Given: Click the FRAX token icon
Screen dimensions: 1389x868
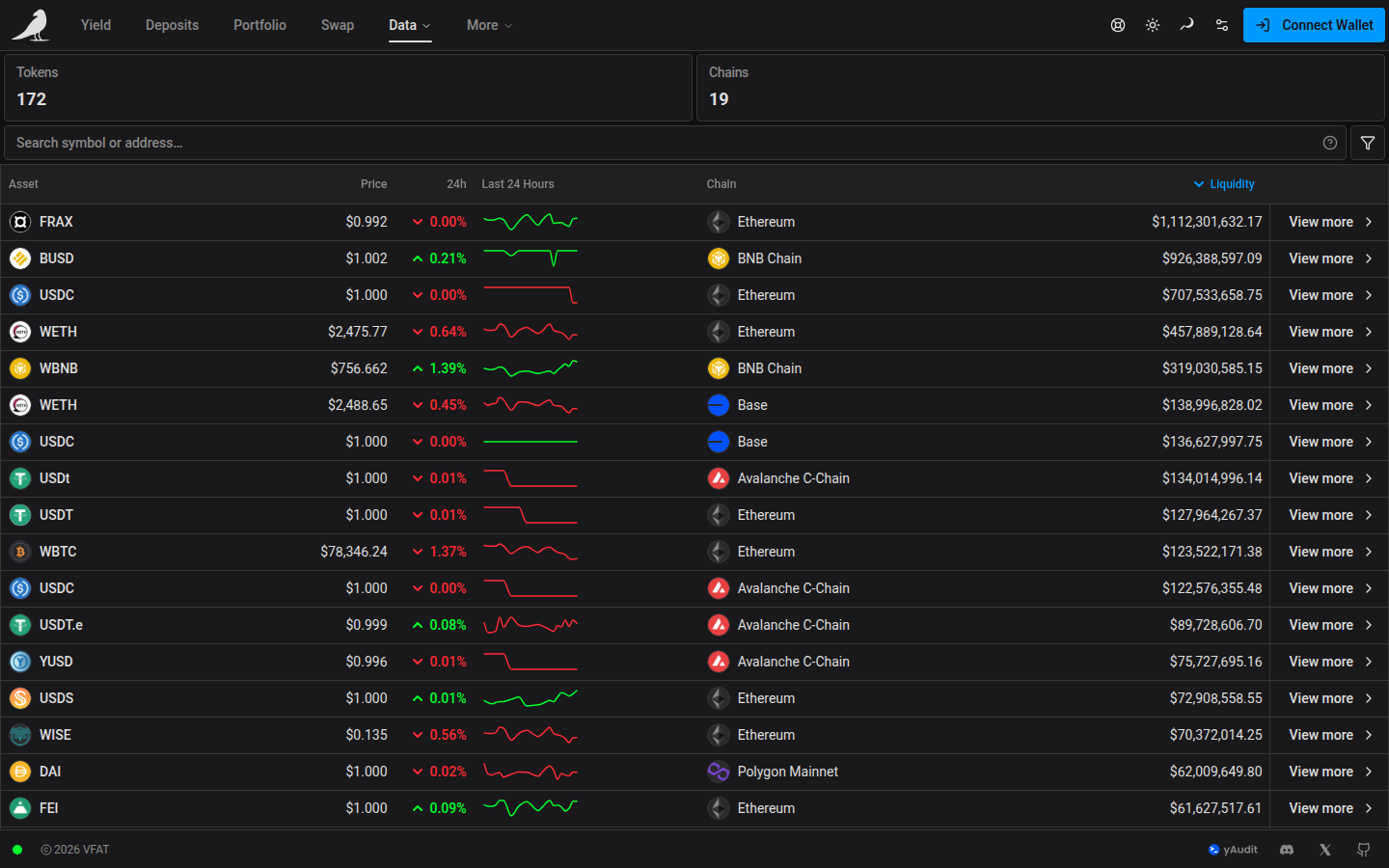Looking at the screenshot, I should (x=20, y=222).
